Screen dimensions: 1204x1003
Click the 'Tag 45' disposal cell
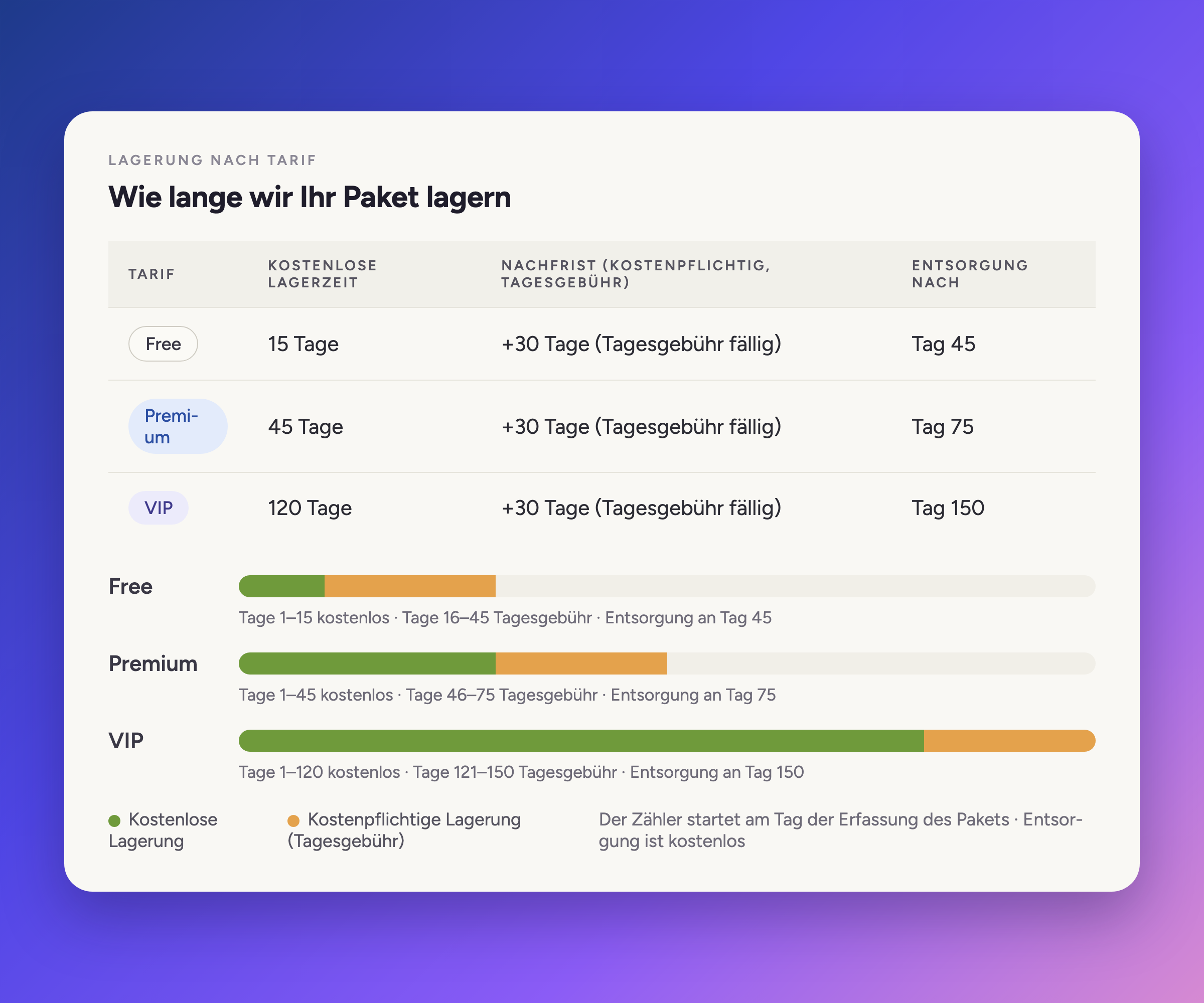coord(943,344)
